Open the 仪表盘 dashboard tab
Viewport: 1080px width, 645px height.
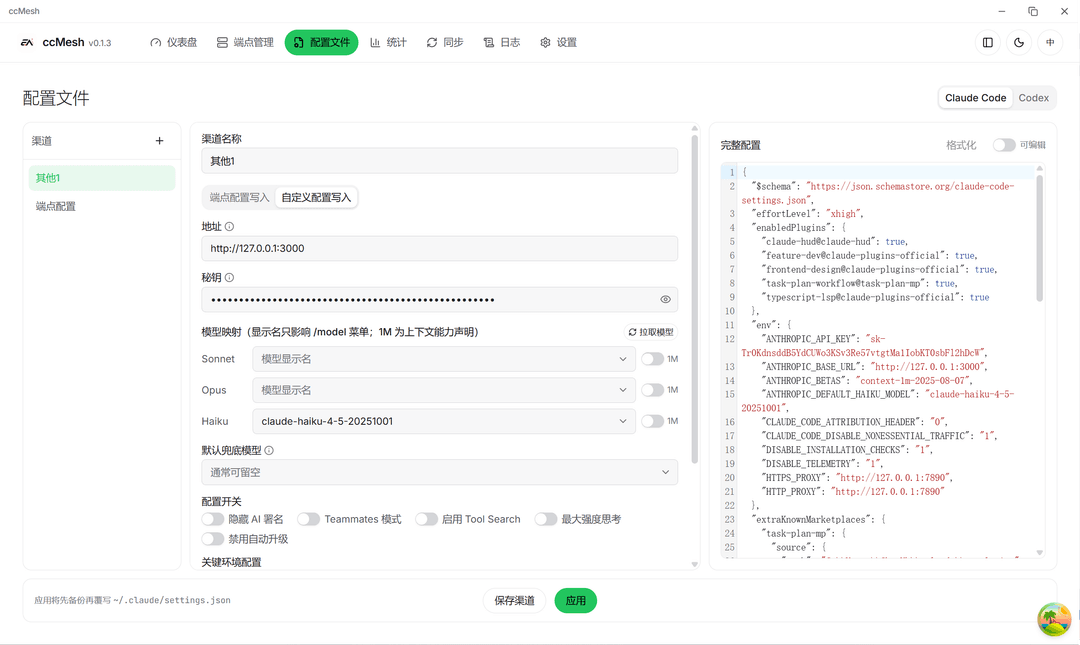point(174,43)
